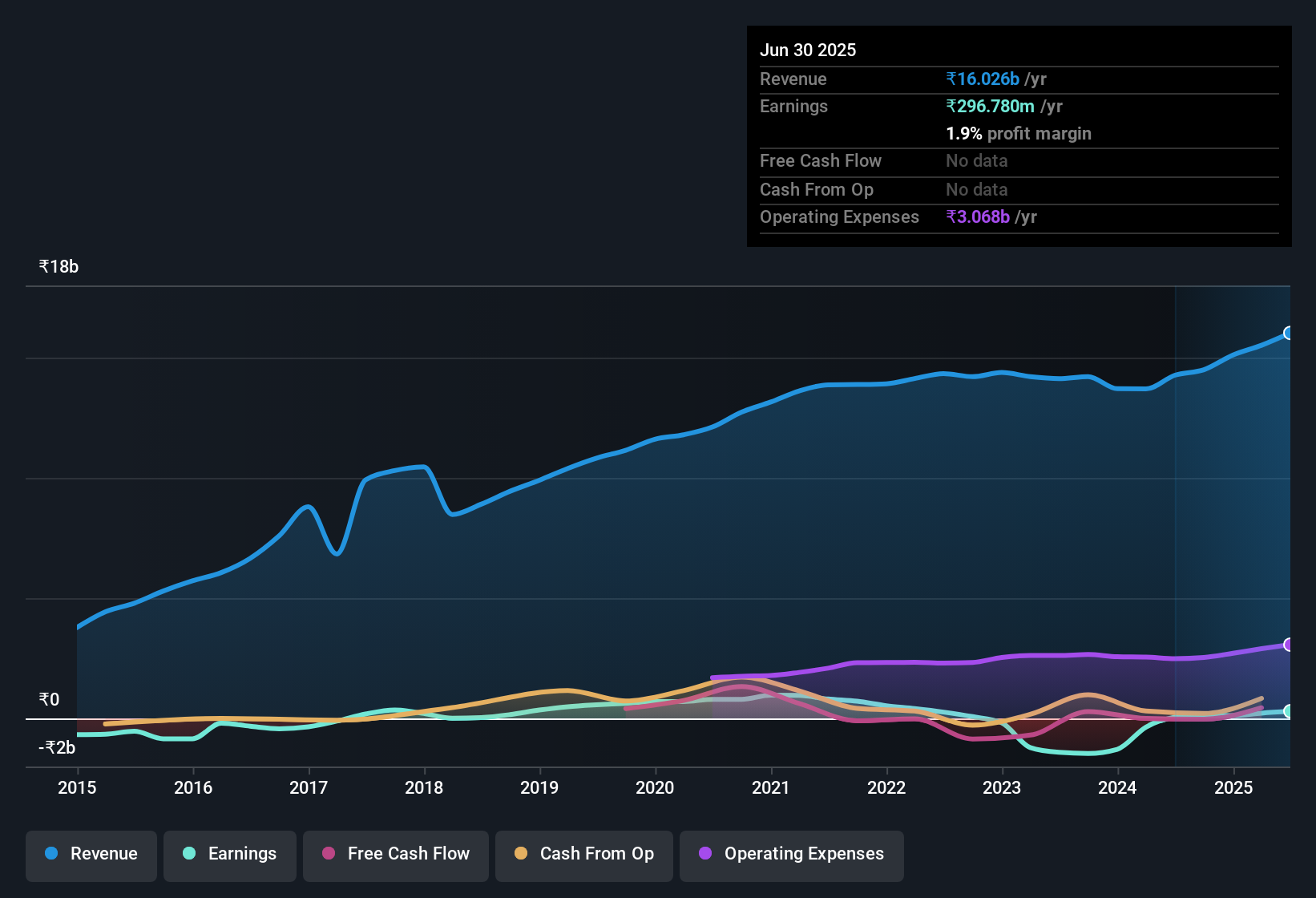This screenshot has width=1316, height=898.
Task: Click the blue Revenue legend dot icon
Action: pyautogui.click(x=50, y=854)
